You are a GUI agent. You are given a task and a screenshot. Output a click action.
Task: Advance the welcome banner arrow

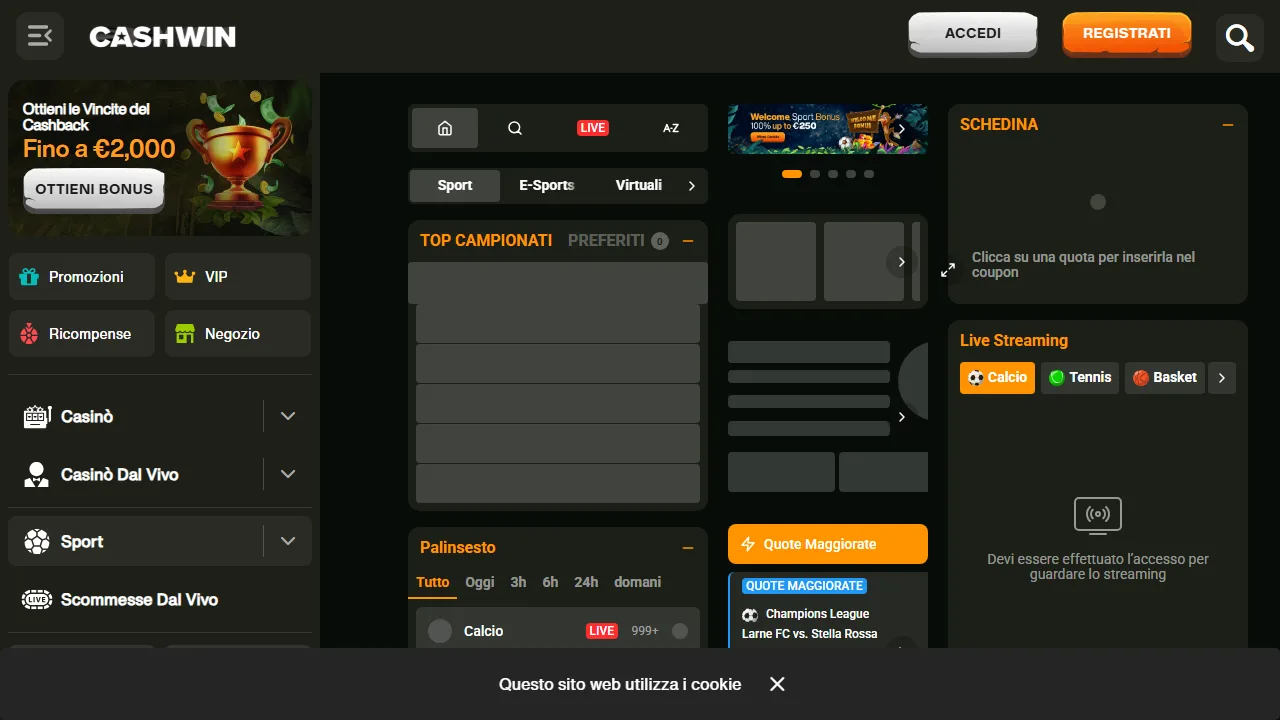(900, 130)
